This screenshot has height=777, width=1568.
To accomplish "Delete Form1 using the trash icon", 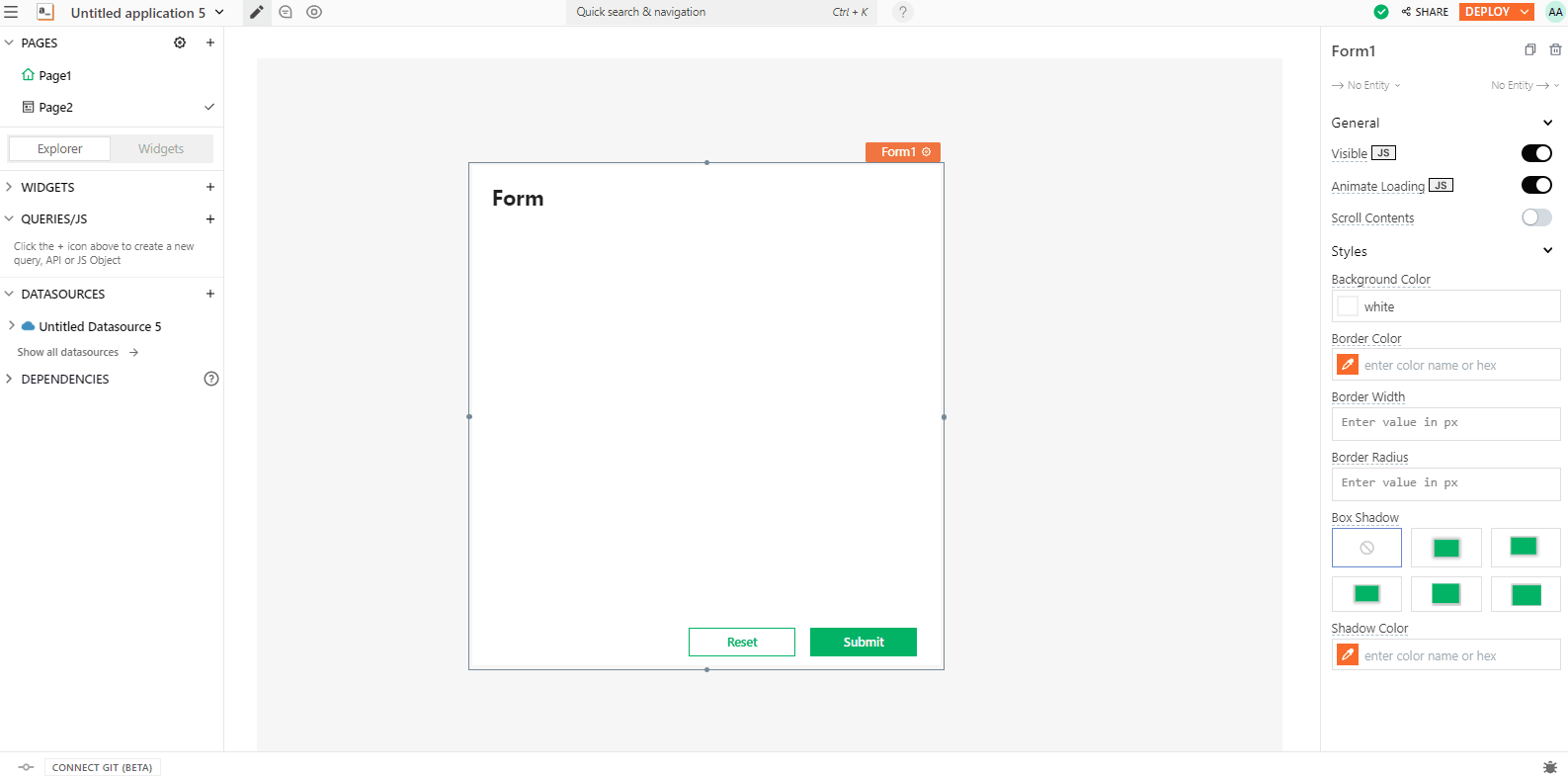I will (x=1555, y=50).
